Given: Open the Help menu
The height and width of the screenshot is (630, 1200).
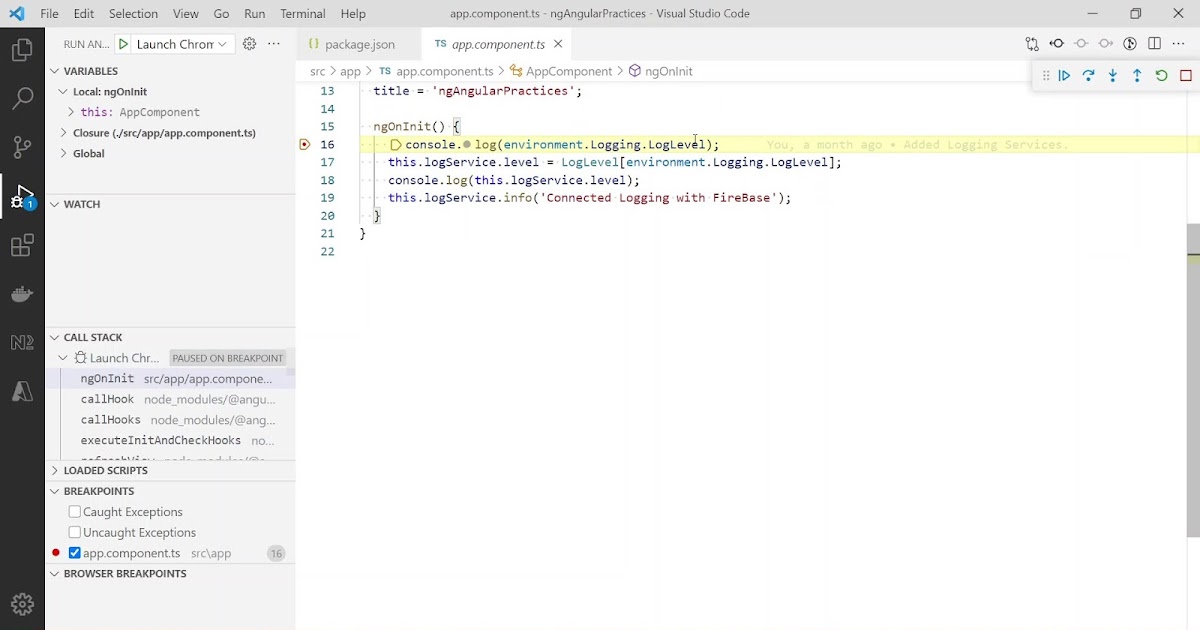Looking at the screenshot, I should click(x=353, y=14).
